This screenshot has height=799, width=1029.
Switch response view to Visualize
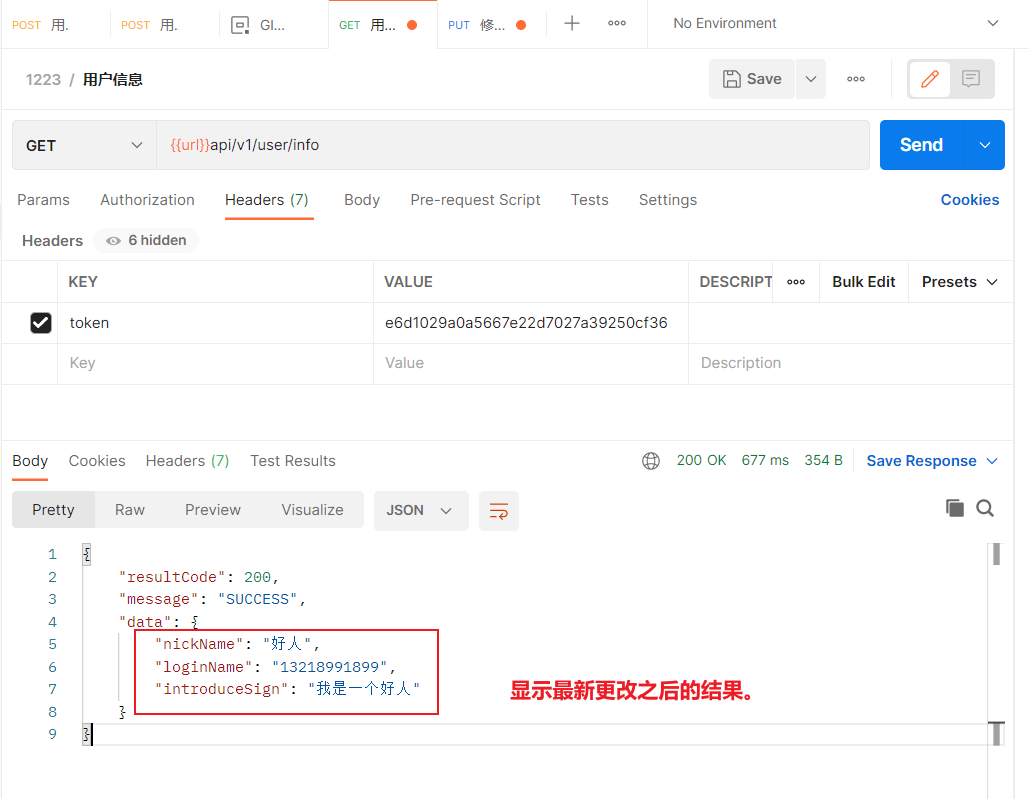(312, 510)
